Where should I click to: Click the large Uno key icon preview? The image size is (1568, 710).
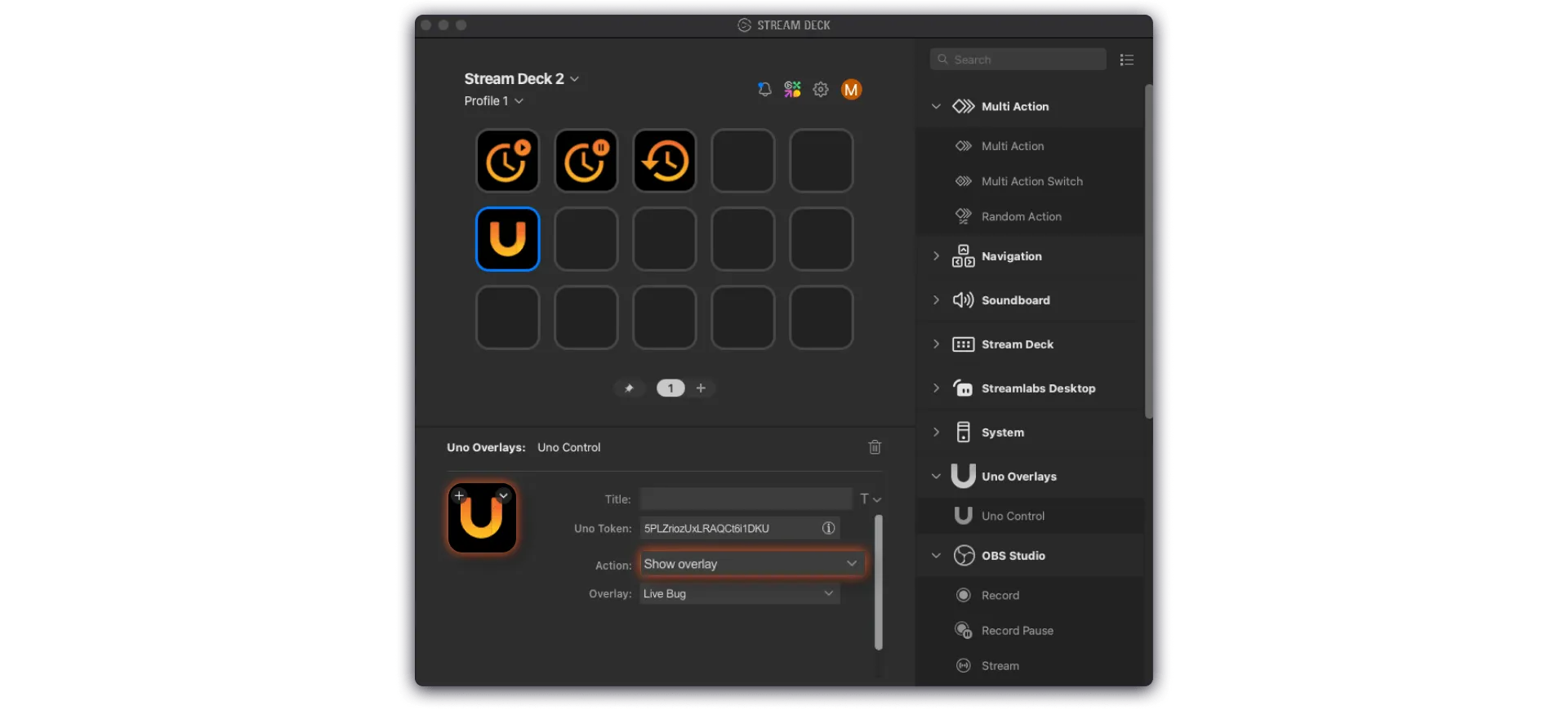click(x=482, y=518)
